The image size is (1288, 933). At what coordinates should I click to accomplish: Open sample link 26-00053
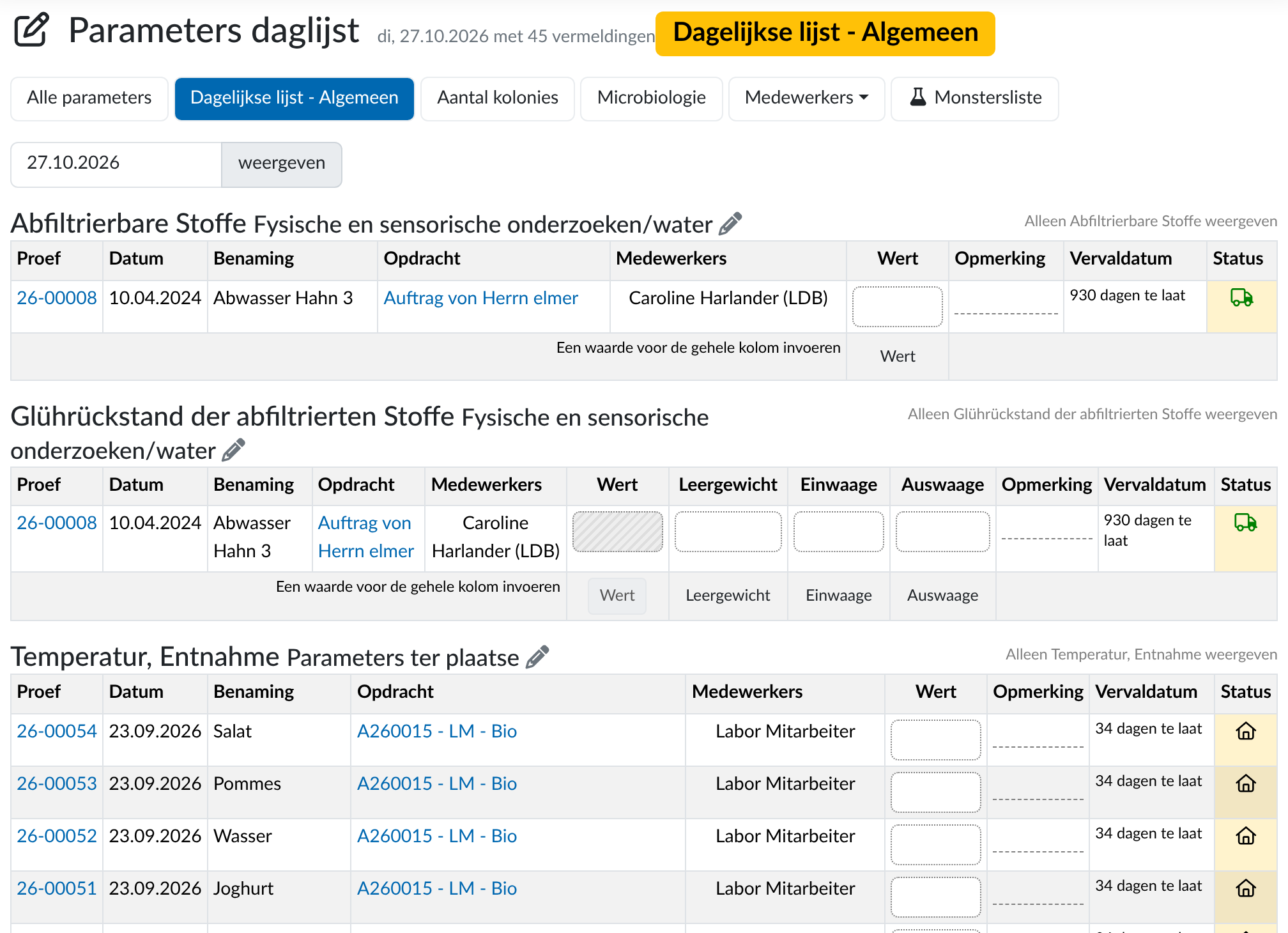(x=57, y=783)
